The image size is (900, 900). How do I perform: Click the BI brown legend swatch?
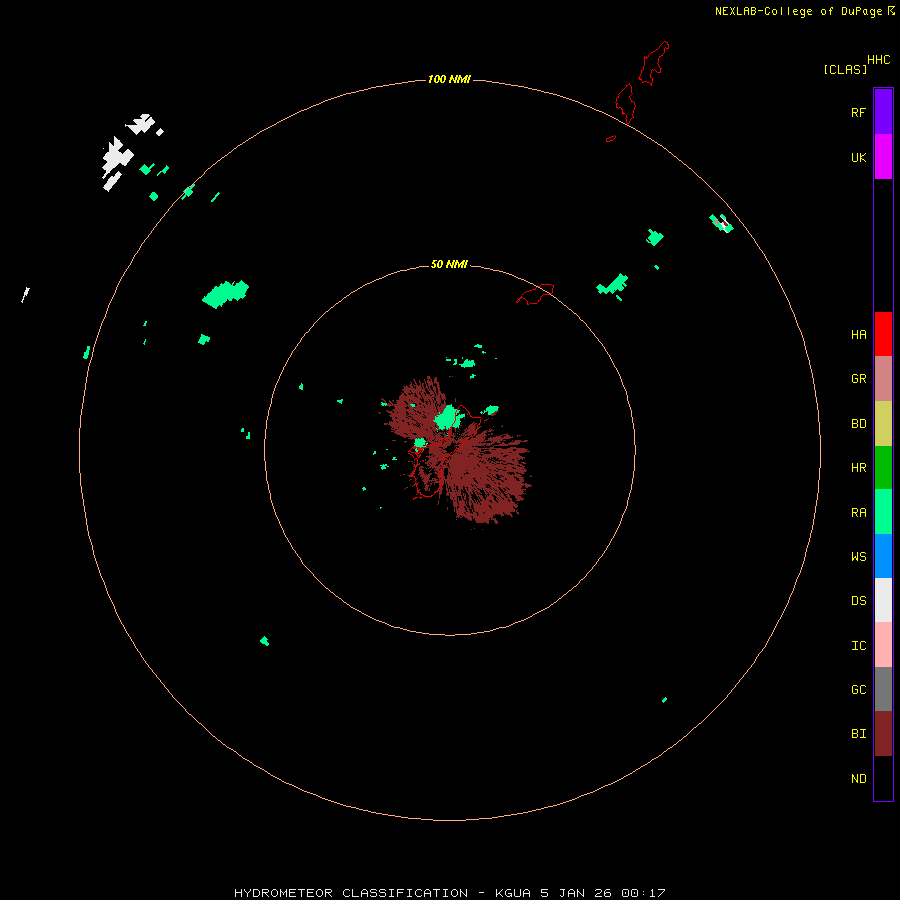[x=883, y=734]
